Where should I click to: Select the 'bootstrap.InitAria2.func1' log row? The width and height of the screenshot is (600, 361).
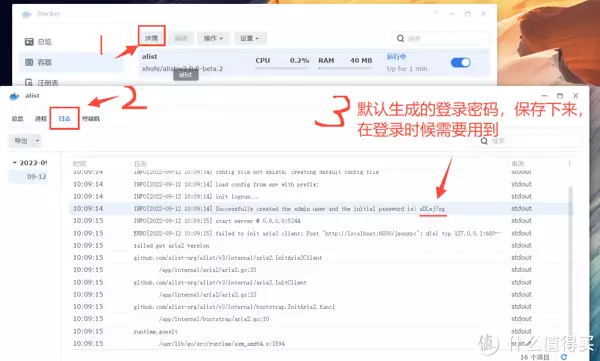pos(320,307)
